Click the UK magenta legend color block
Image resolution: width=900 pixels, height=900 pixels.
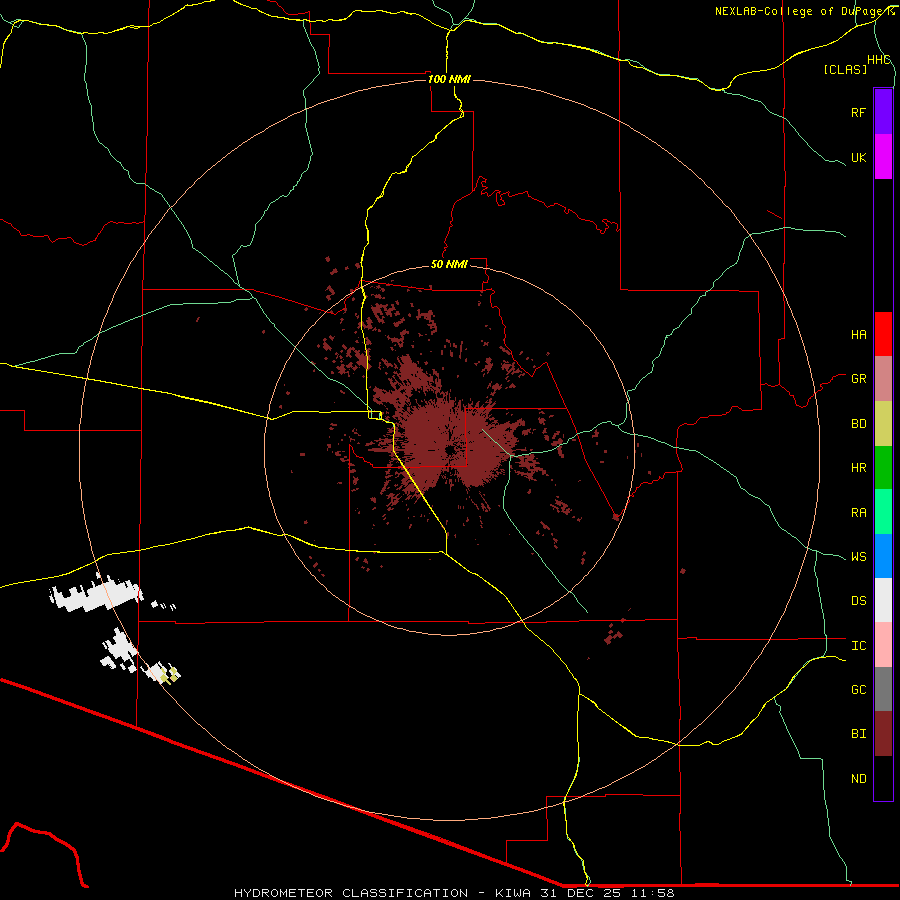click(883, 157)
